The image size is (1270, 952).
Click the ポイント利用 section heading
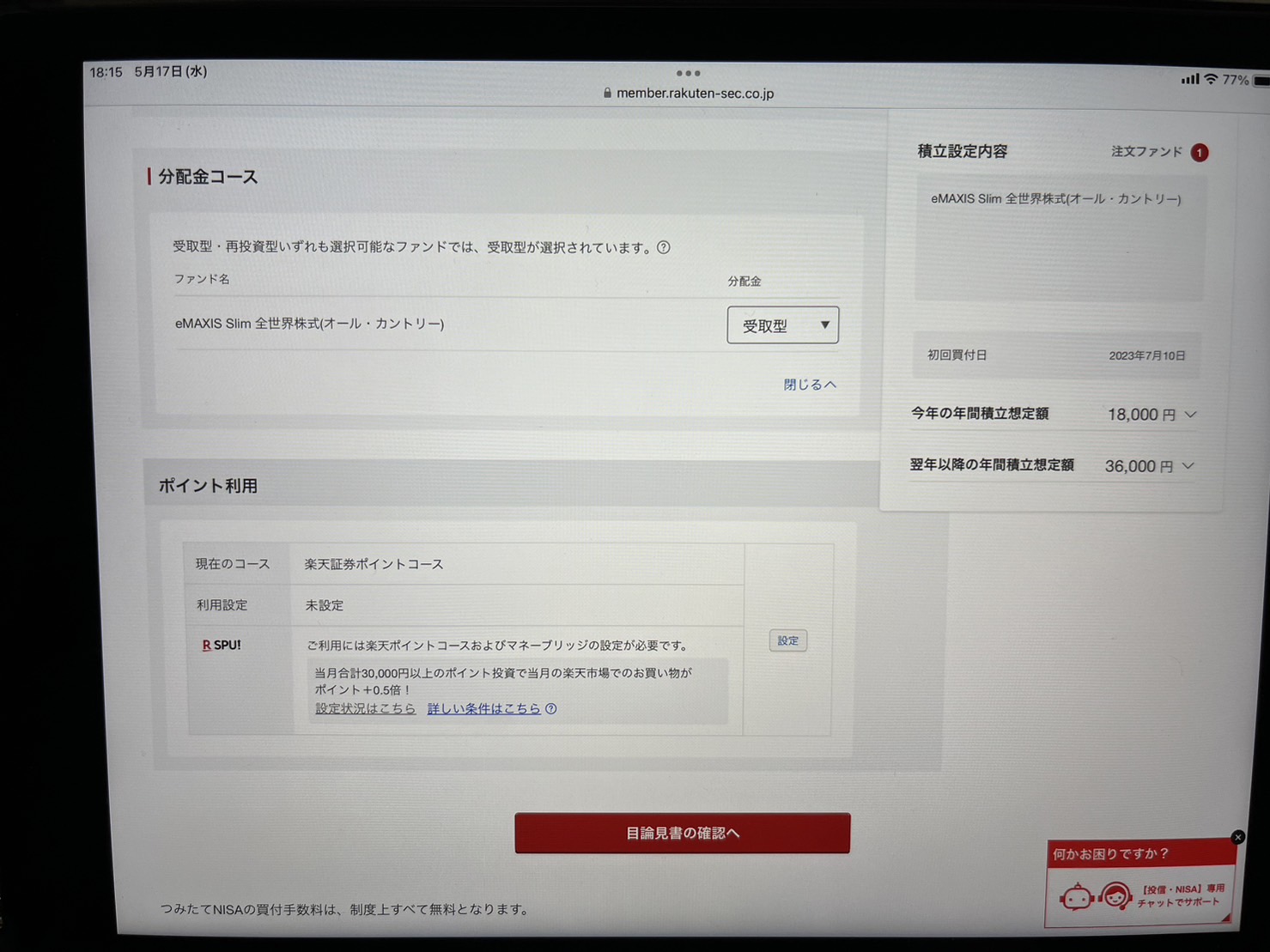coord(208,486)
